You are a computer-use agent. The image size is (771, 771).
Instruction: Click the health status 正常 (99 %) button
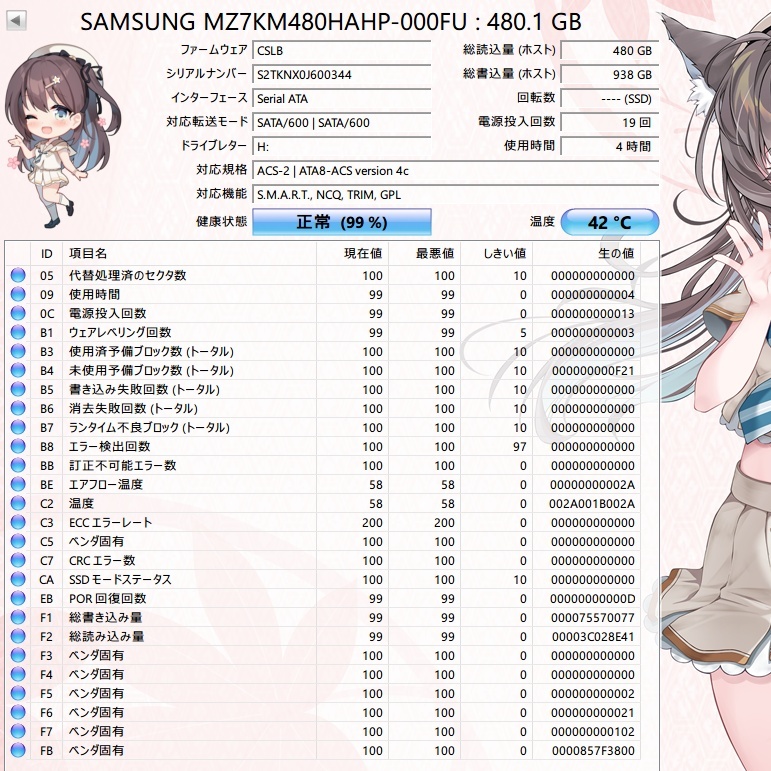342,222
